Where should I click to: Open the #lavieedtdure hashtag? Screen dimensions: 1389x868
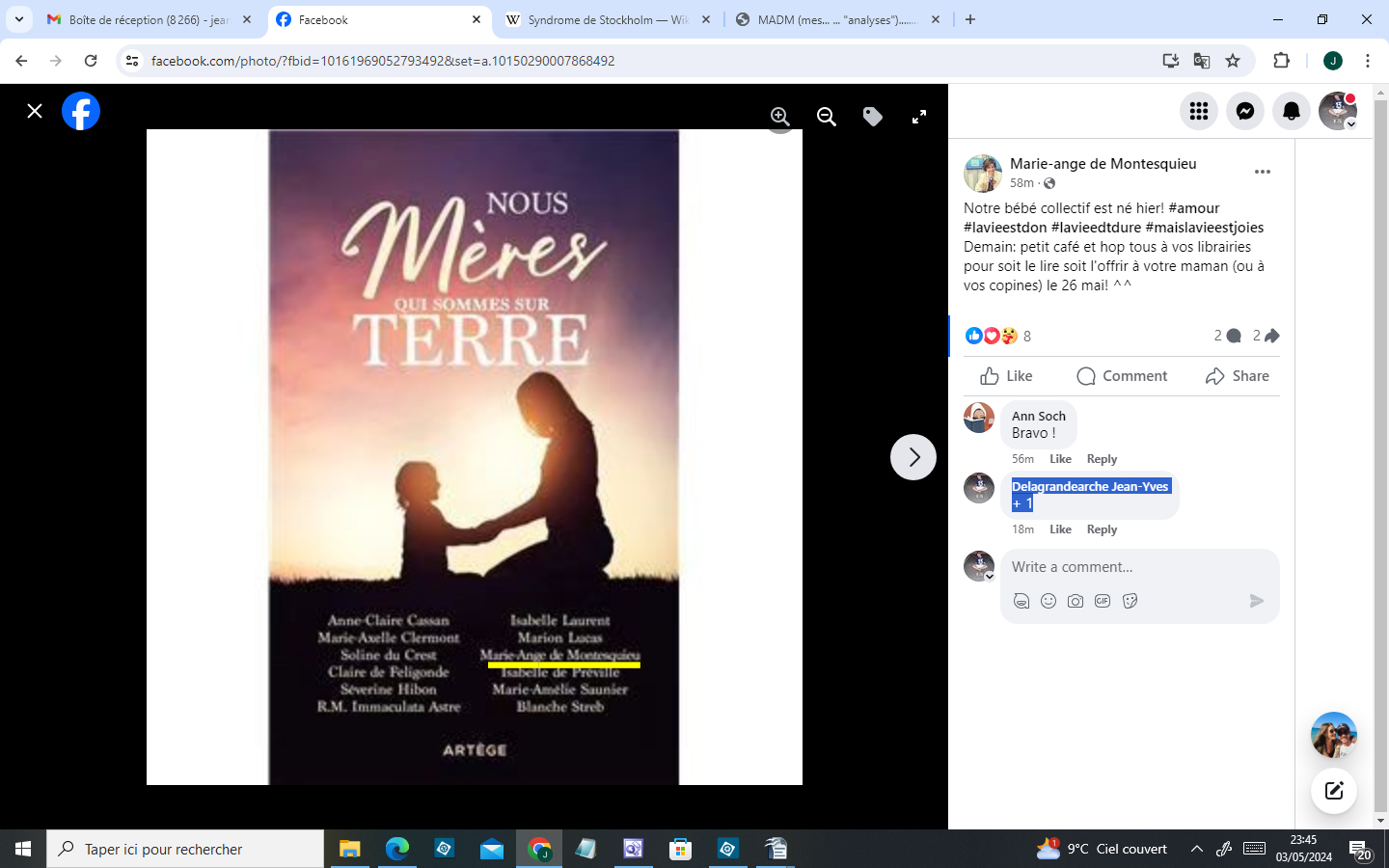point(1096,228)
